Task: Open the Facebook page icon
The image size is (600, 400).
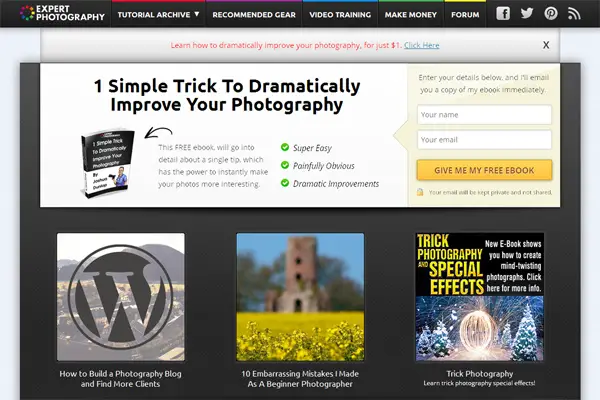Action: [503, 13]
